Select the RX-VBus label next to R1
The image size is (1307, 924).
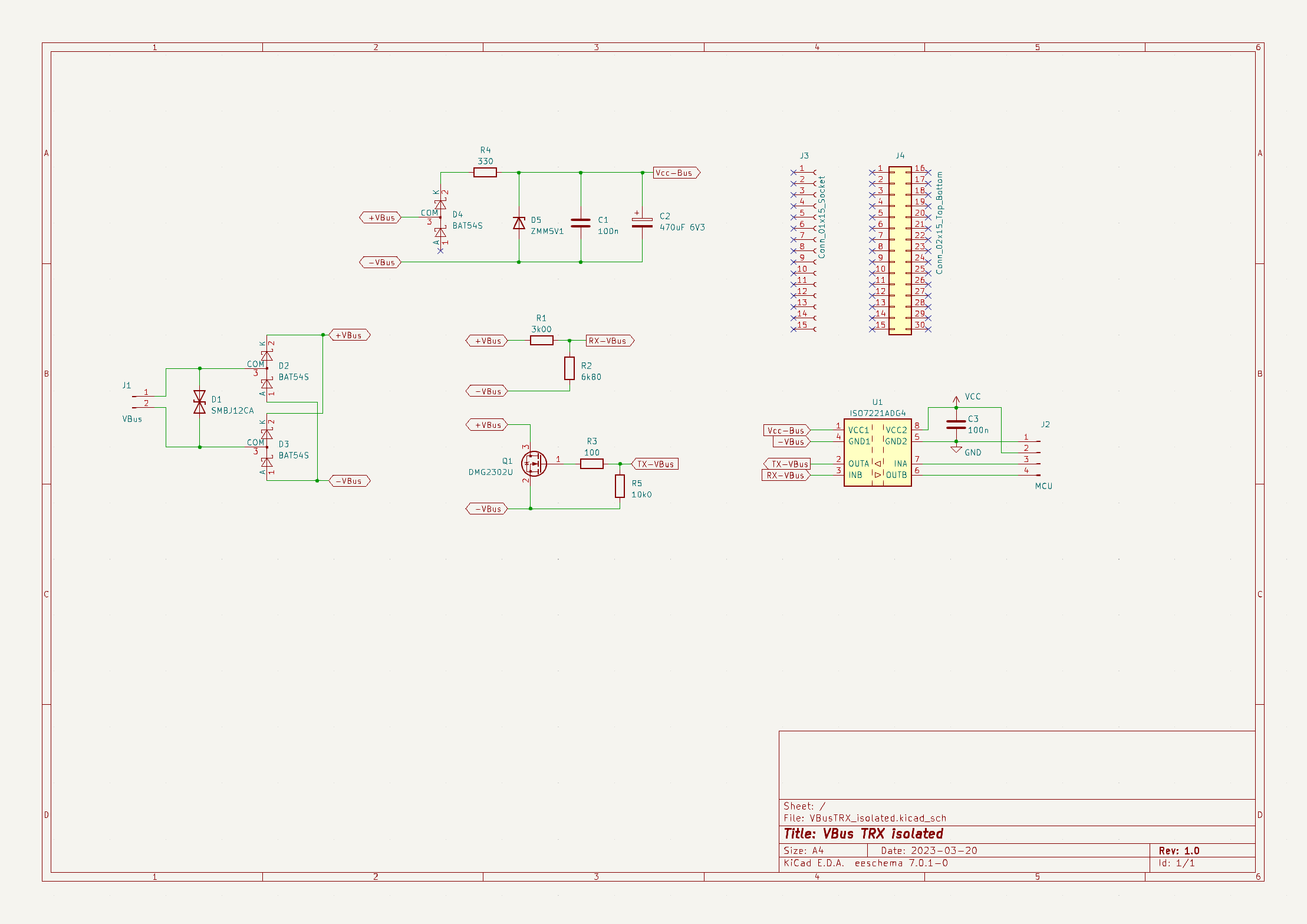tap(610, 341)
